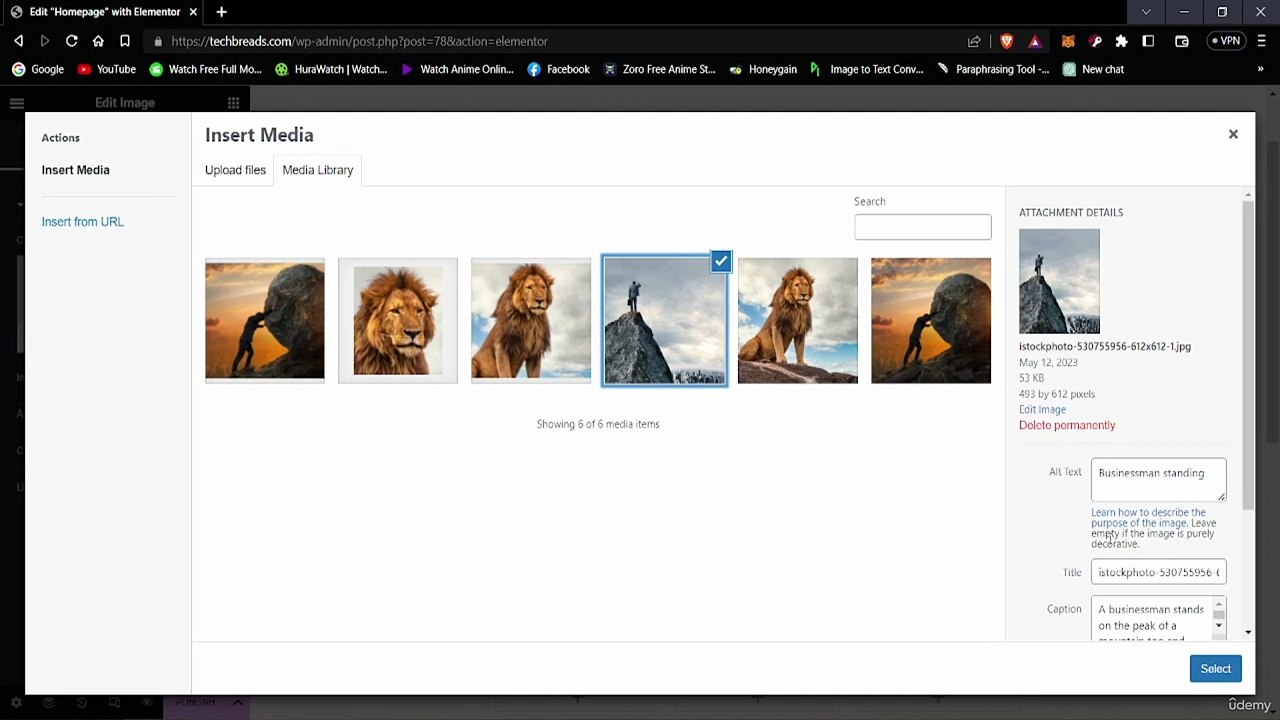The width and height of the screenshot is (1280, 720).
Task: Select third thumbnail lion sitting in profile
Action: click(x=531, y=320)
